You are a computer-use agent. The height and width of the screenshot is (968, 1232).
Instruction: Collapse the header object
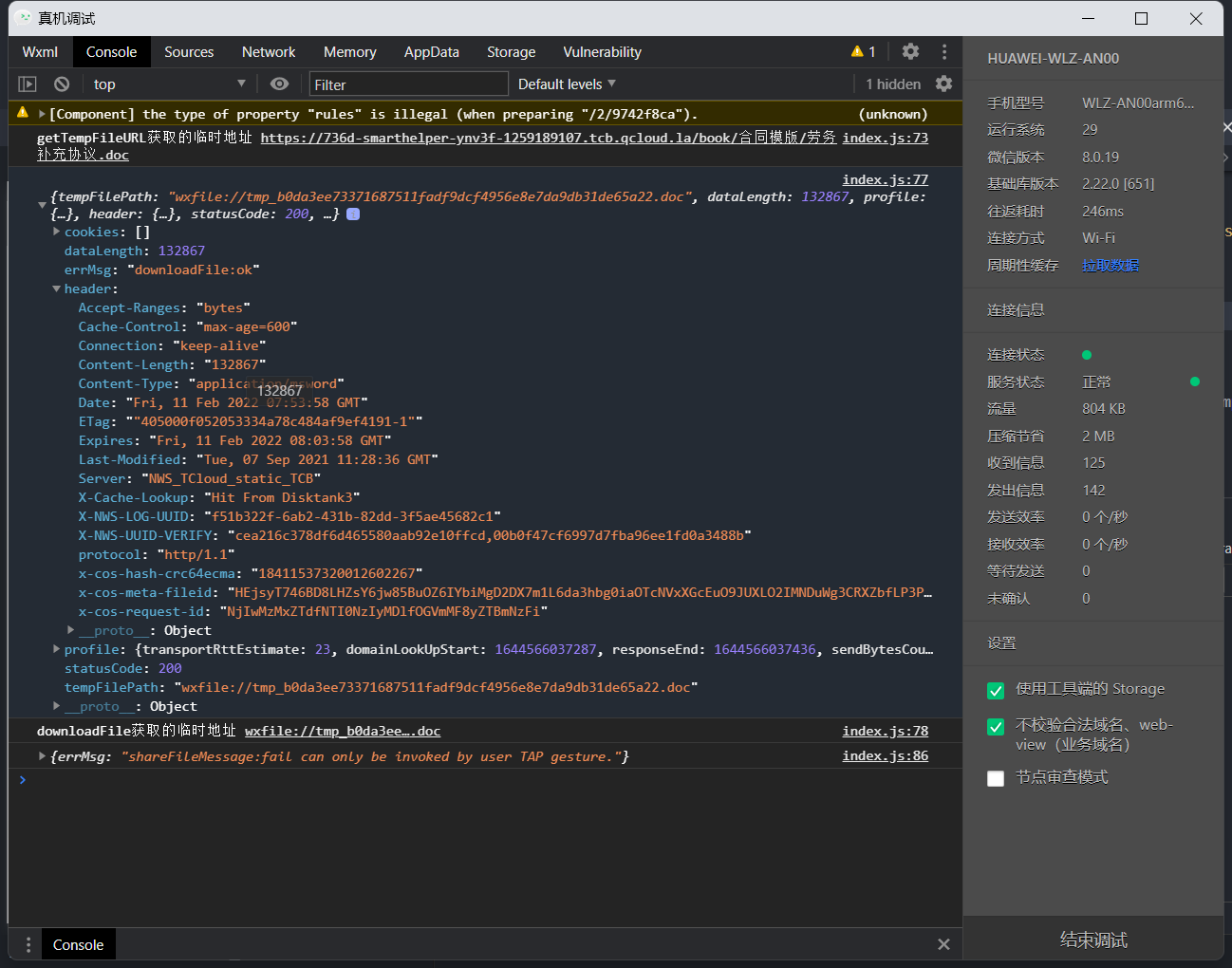pos(57,289)
